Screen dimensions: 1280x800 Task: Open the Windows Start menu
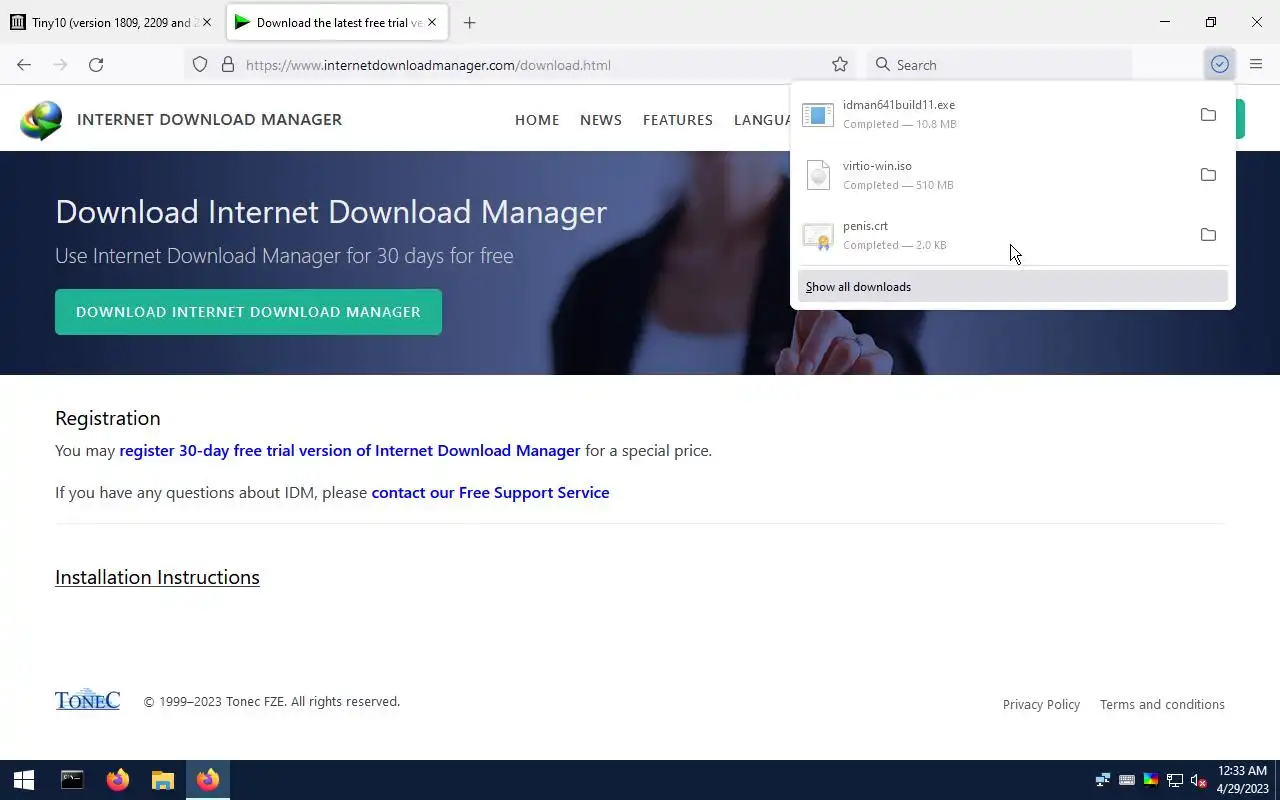[24, 780]
